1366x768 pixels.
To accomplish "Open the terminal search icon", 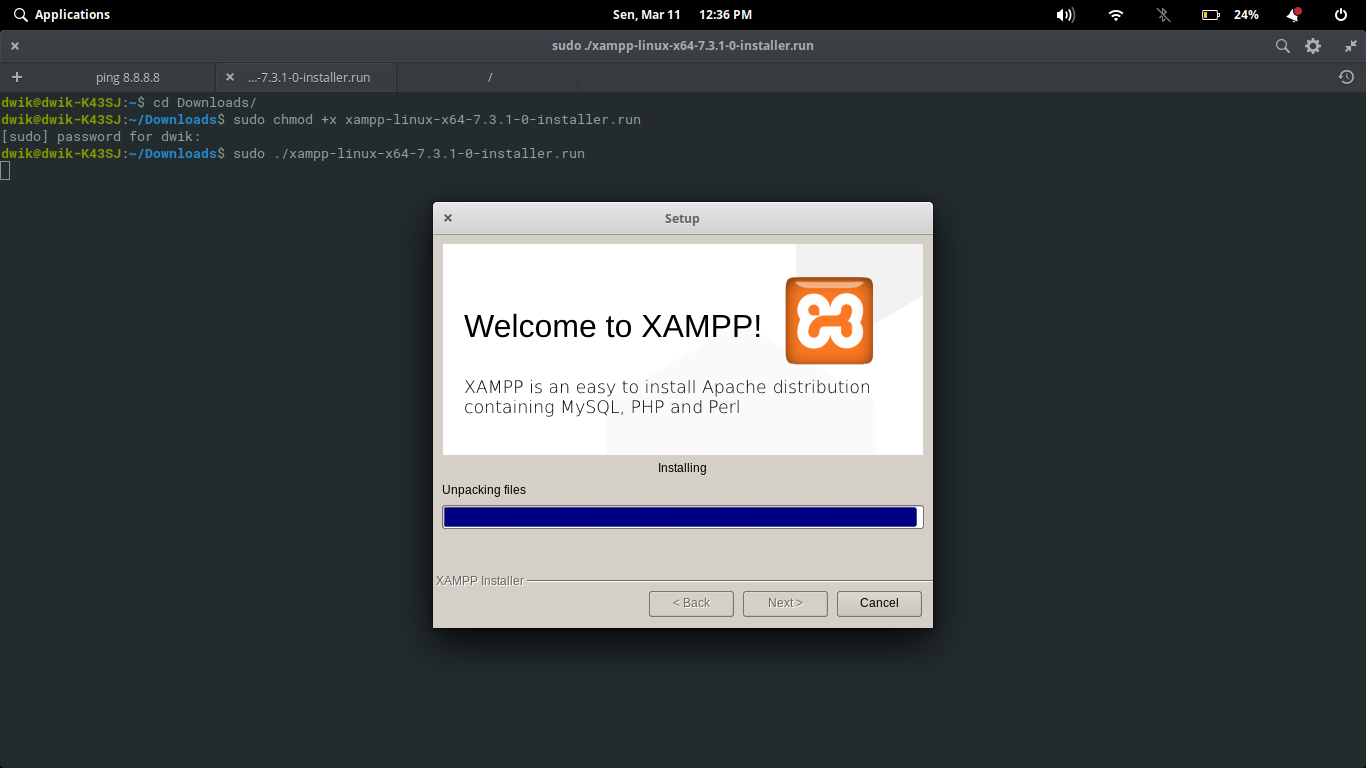I will click(1281, 45).
